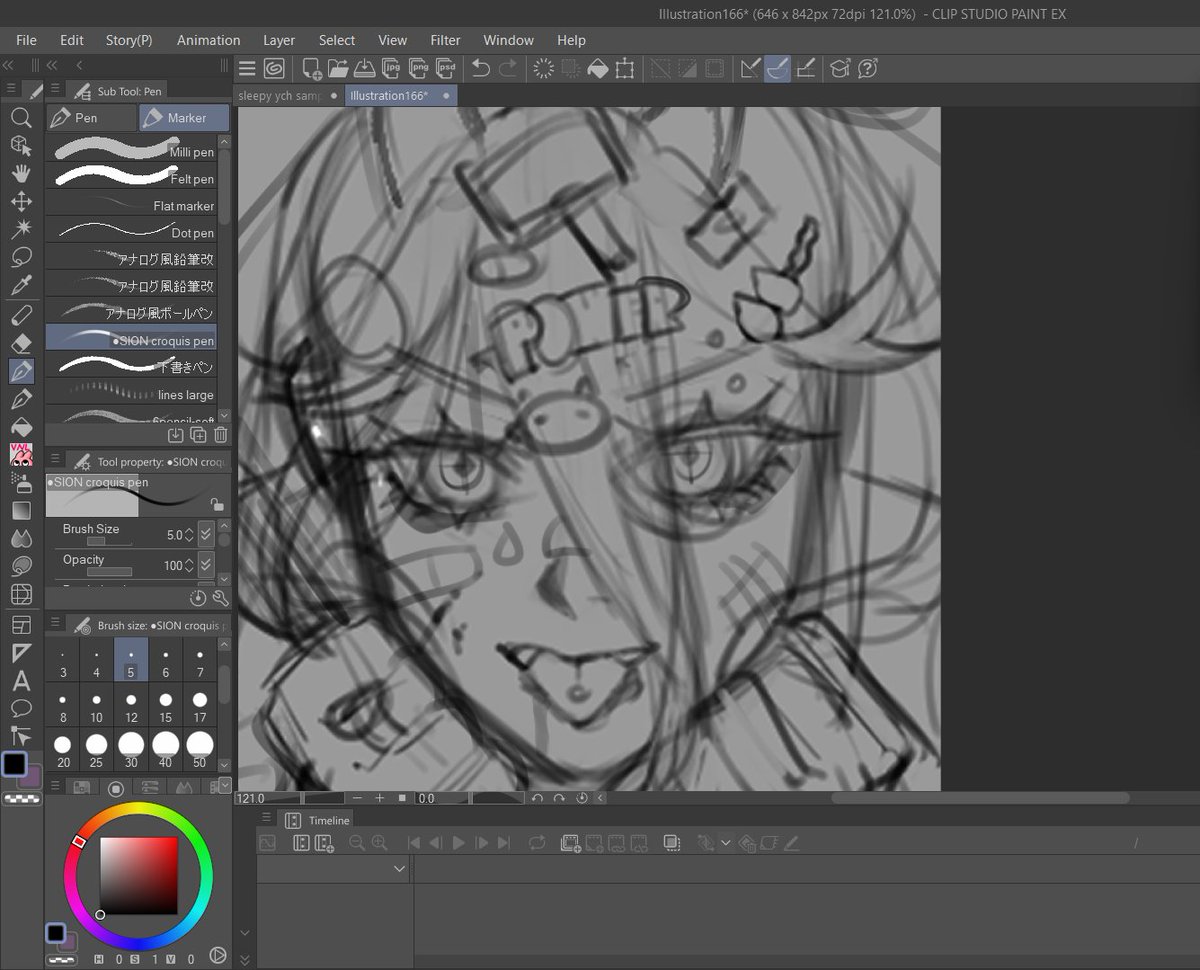1200x970 pixels.
Task: Select the Hand tool in the toolbar
Action: [22, 173]
